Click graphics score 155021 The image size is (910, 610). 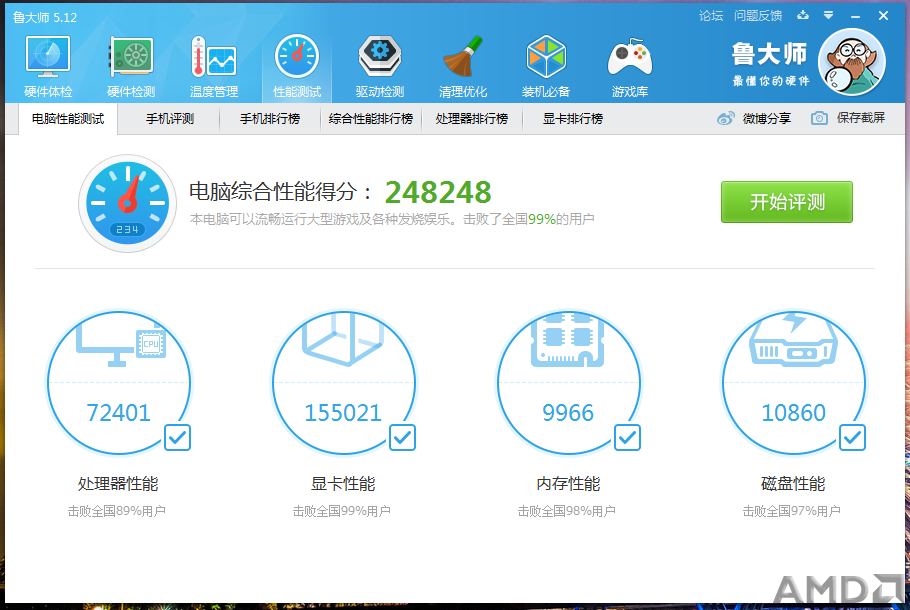[343, 413]
